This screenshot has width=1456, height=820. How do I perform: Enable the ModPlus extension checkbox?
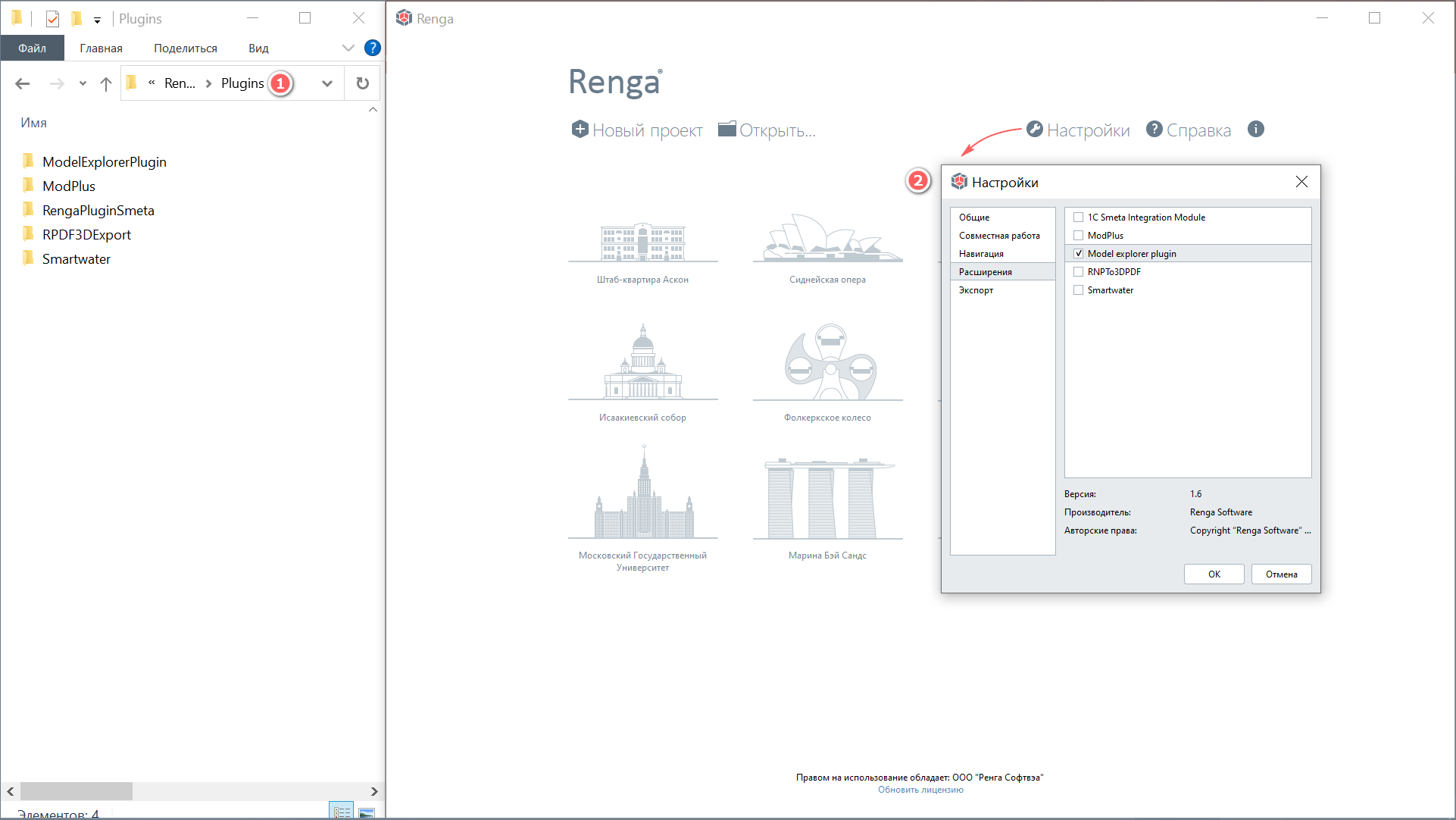1078,236
